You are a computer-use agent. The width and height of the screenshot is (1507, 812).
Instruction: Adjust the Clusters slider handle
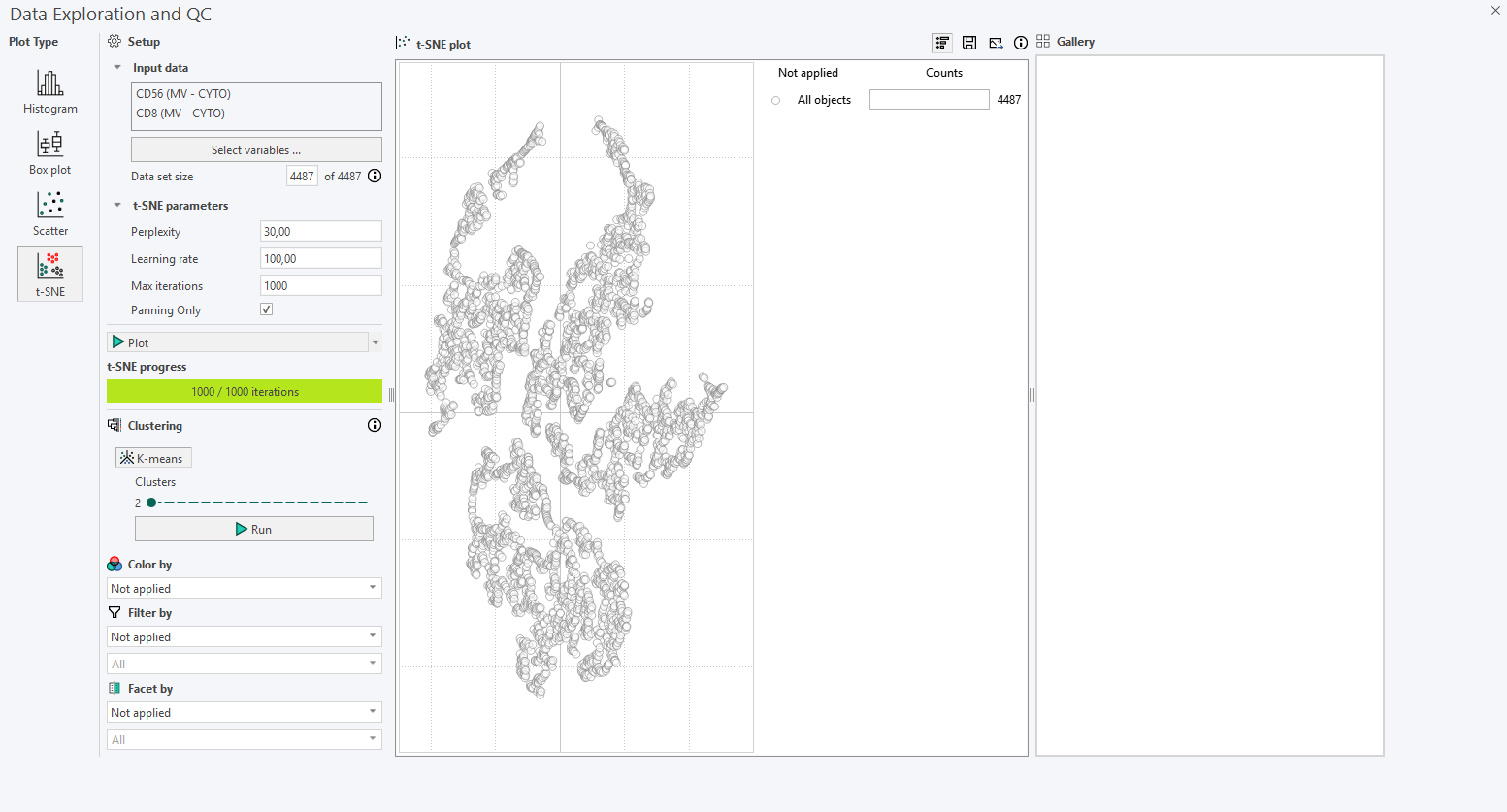[151, 503]
